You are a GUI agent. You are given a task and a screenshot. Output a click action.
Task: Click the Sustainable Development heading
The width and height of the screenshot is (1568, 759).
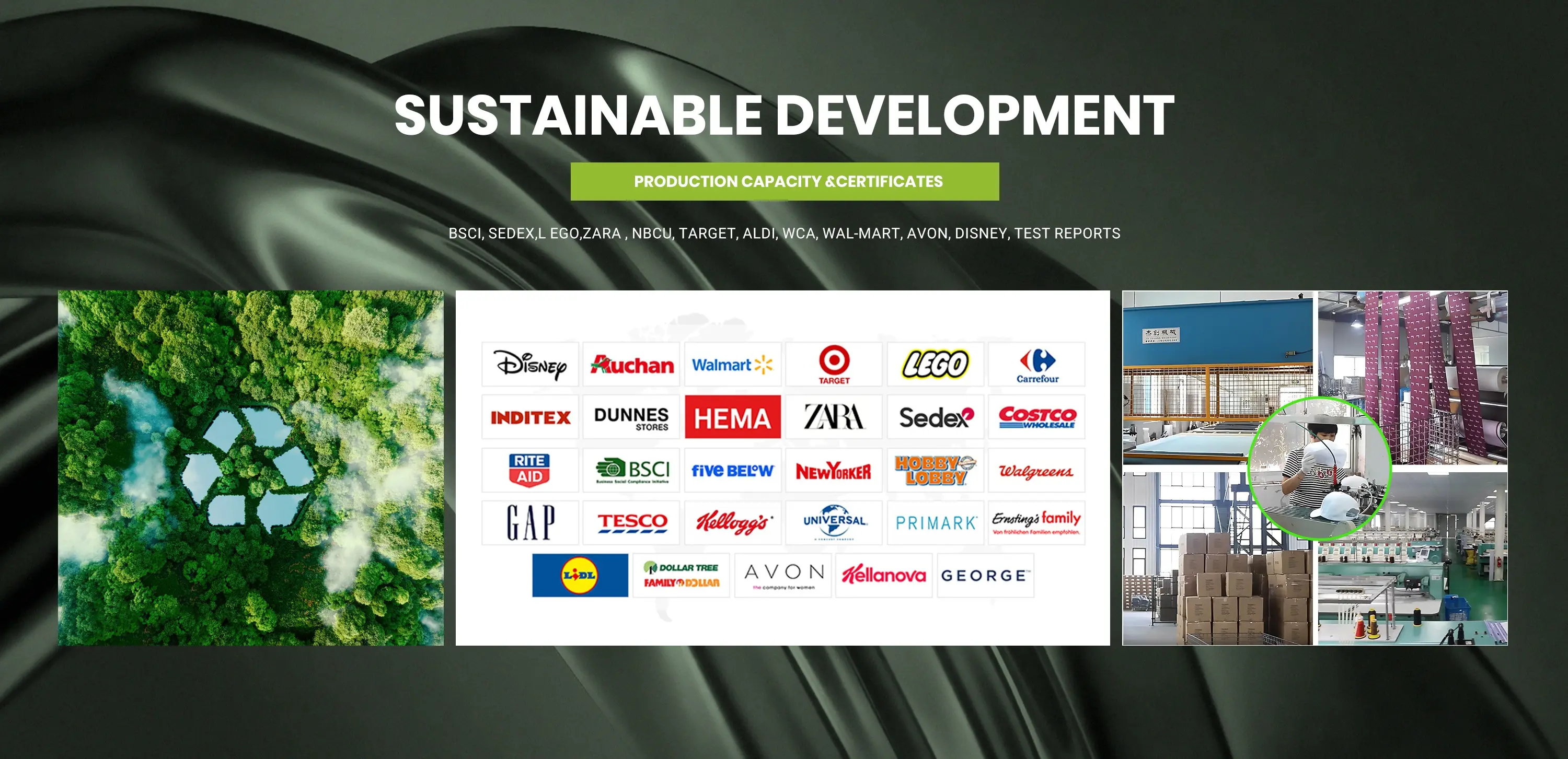click(x=784, y=115)
